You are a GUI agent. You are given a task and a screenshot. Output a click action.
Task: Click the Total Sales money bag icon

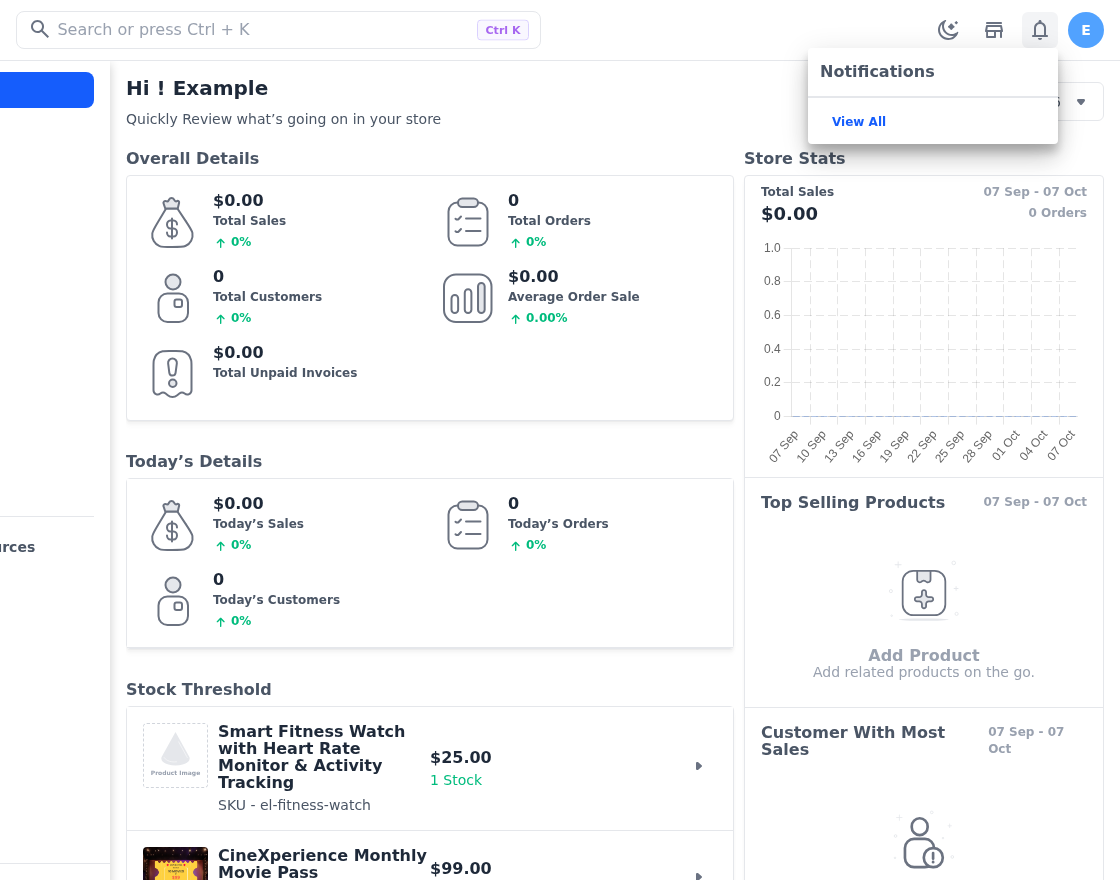pos(172,223)
